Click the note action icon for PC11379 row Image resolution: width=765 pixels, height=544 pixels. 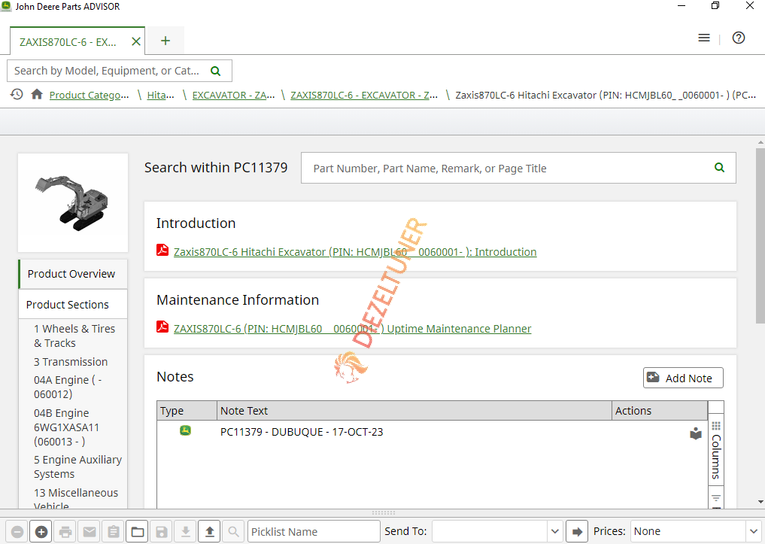tap(696, 433)
